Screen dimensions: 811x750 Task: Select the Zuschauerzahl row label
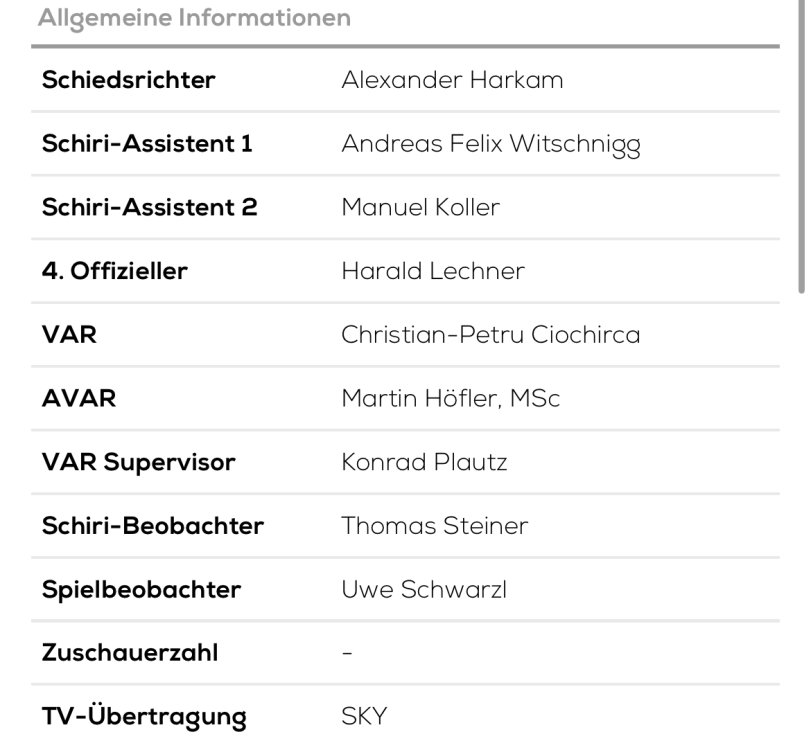(x=129, y=654)
